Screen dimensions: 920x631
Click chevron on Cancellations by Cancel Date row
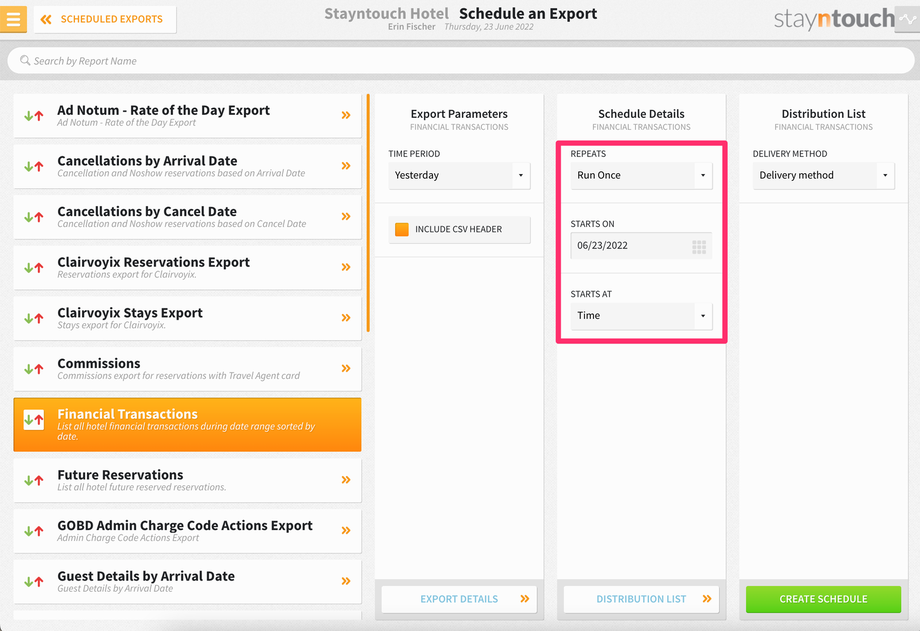(x=346, y=216)
